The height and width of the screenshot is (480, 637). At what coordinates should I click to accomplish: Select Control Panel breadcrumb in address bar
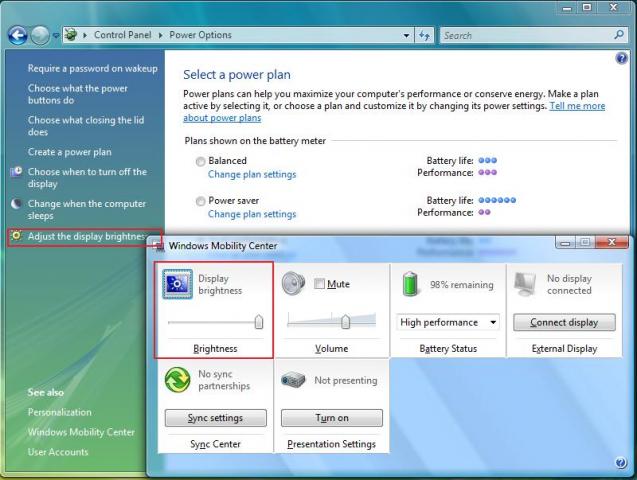(123, 35)
